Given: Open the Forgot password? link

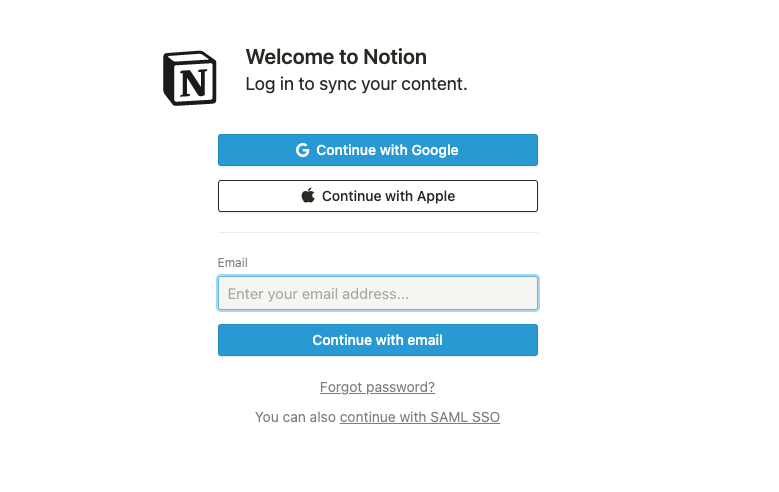Looking at the screenshot, I should pos(377,387).
